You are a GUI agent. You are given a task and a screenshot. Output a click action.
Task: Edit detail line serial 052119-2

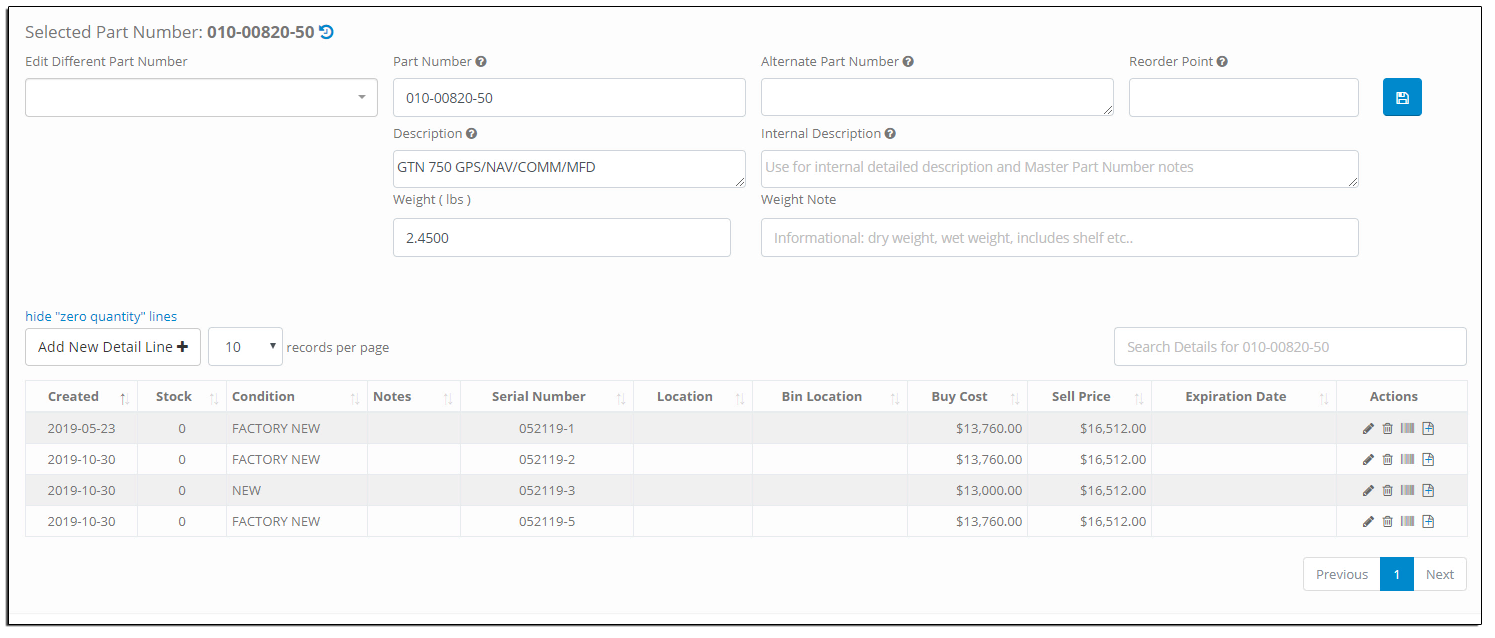point(1368,460)
